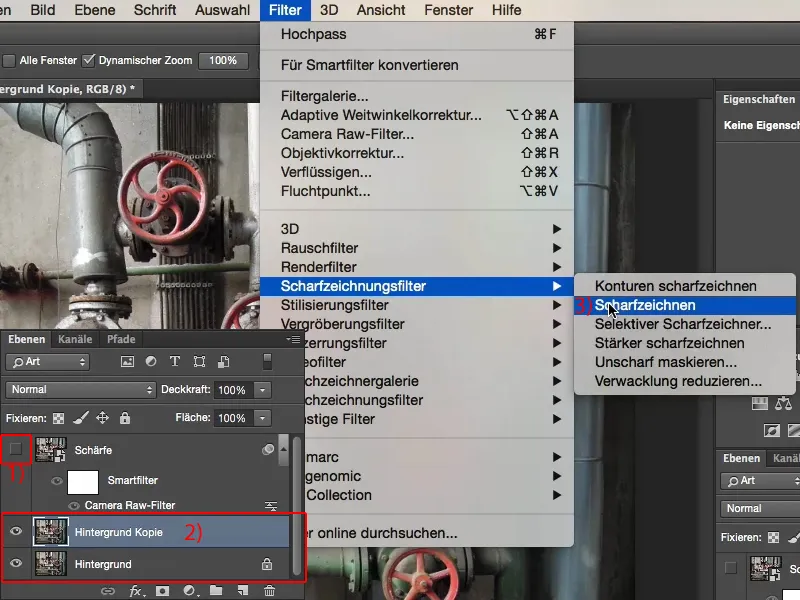
Task: Select the type layer filter icon
Action: click(x=174, y=361)
